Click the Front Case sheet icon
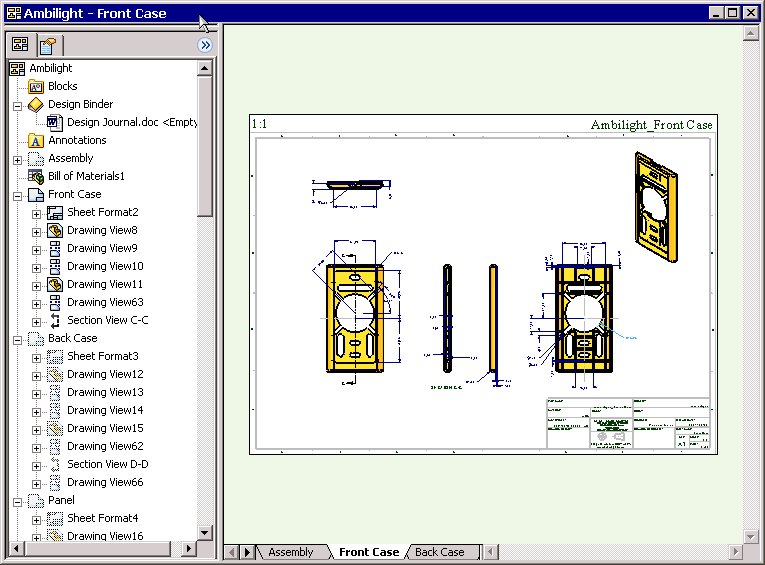The width and height of the screenshot is (765, 565). click(36, 195)
